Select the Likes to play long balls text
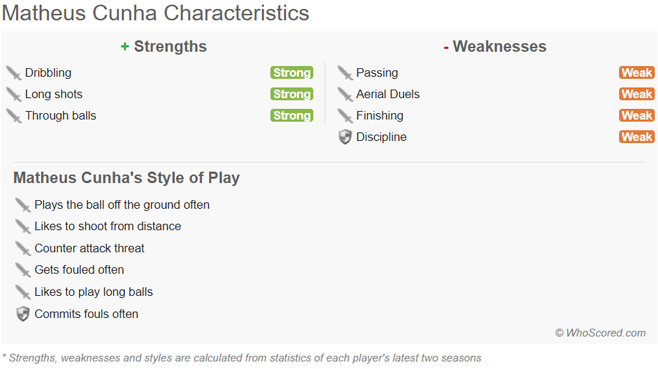This screenshot has width=658, height=369. coord(94,292)
